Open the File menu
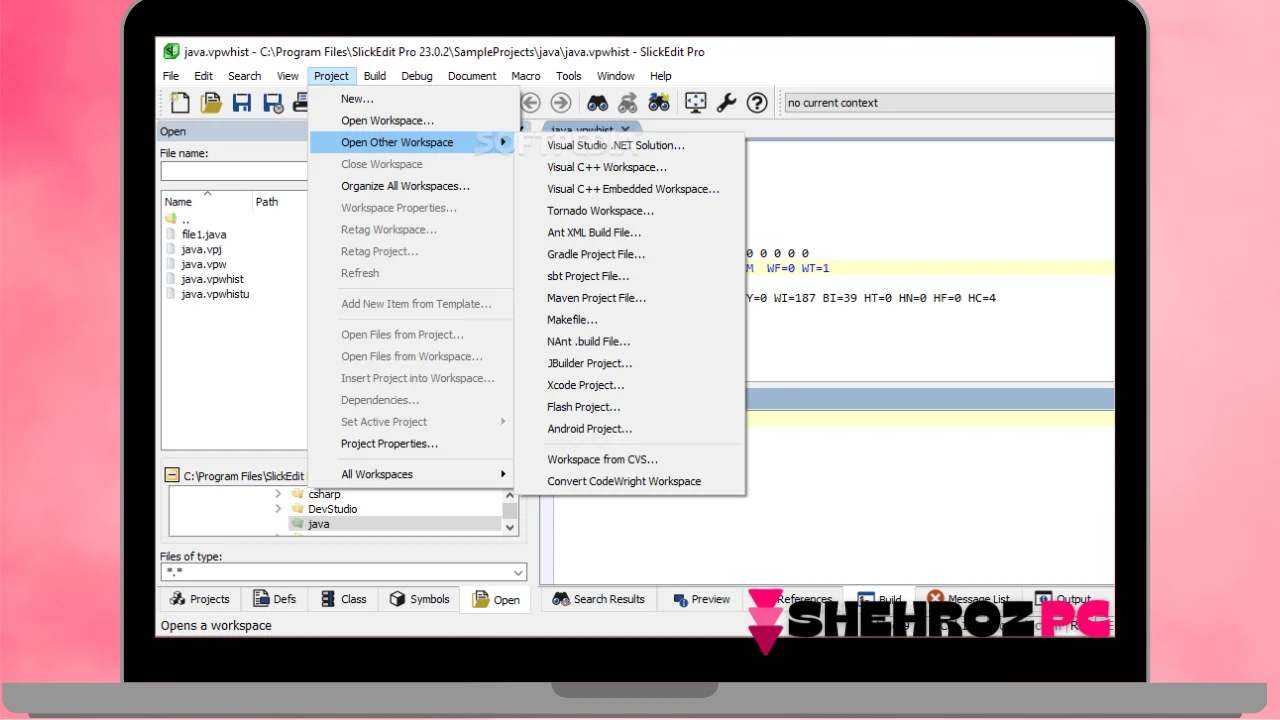 (x=171, y=76)
